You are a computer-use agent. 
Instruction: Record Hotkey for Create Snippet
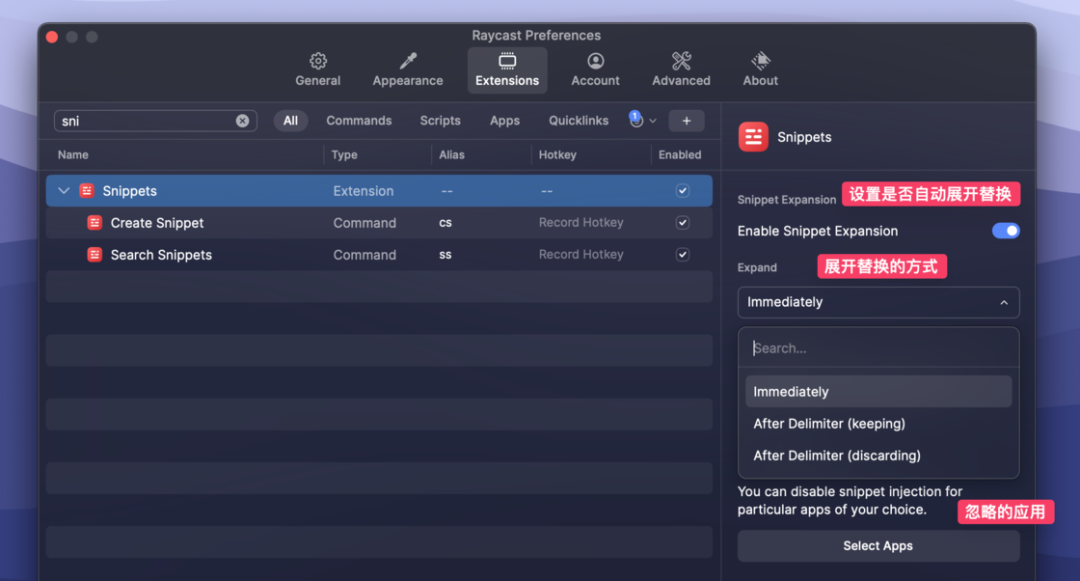click(x=581, y=222)
